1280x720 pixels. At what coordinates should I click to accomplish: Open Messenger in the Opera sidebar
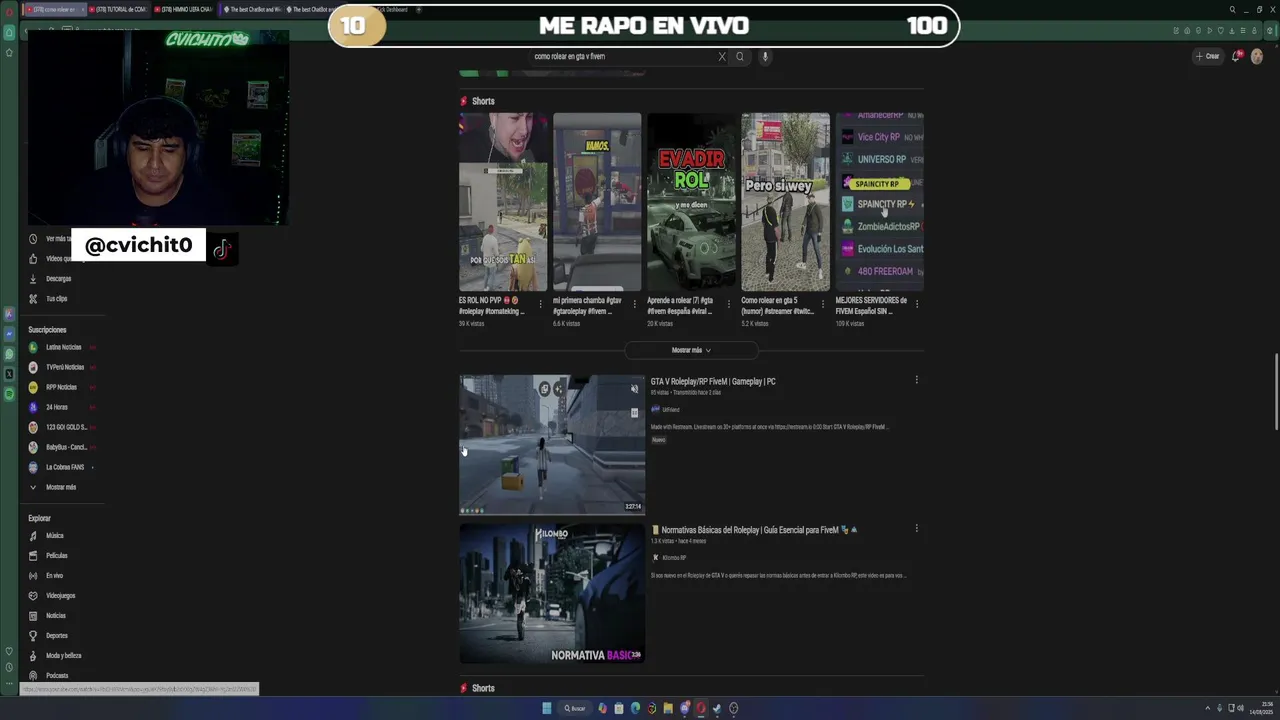pyautogui.click(x=10, y=334)
